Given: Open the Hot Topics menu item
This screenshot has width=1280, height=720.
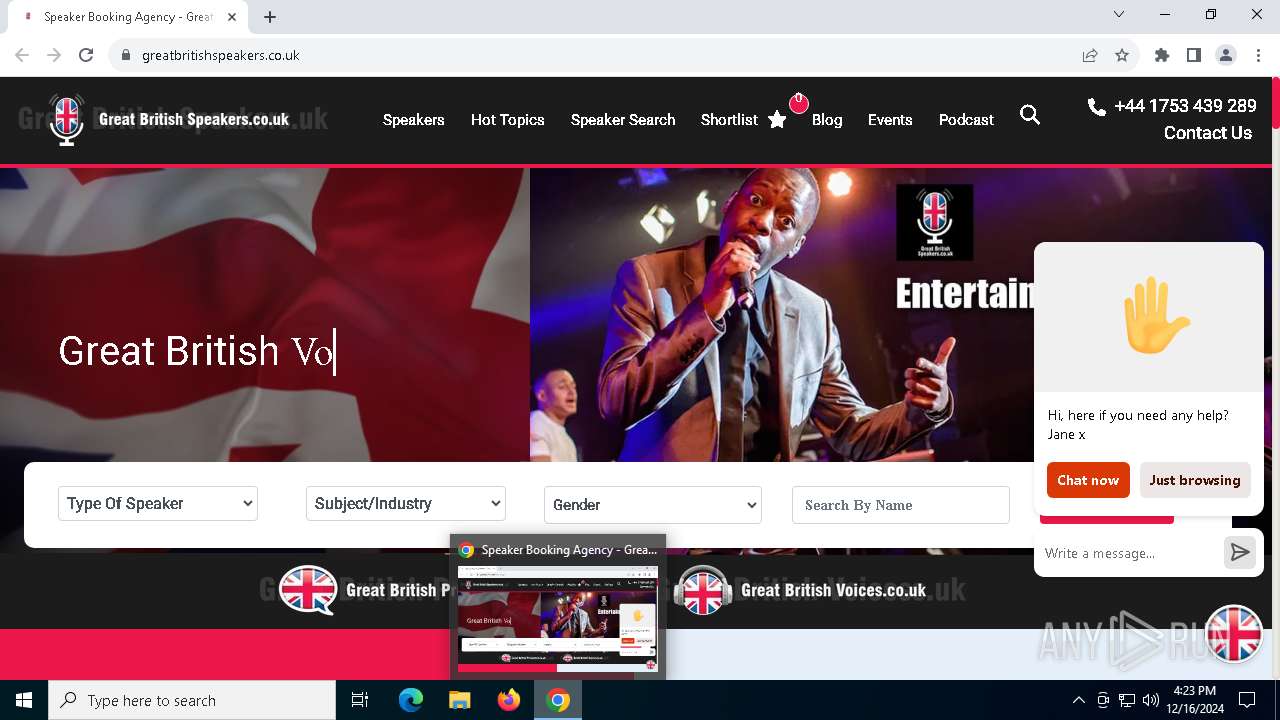Looking at the screenshot, I should click(508, 120).
